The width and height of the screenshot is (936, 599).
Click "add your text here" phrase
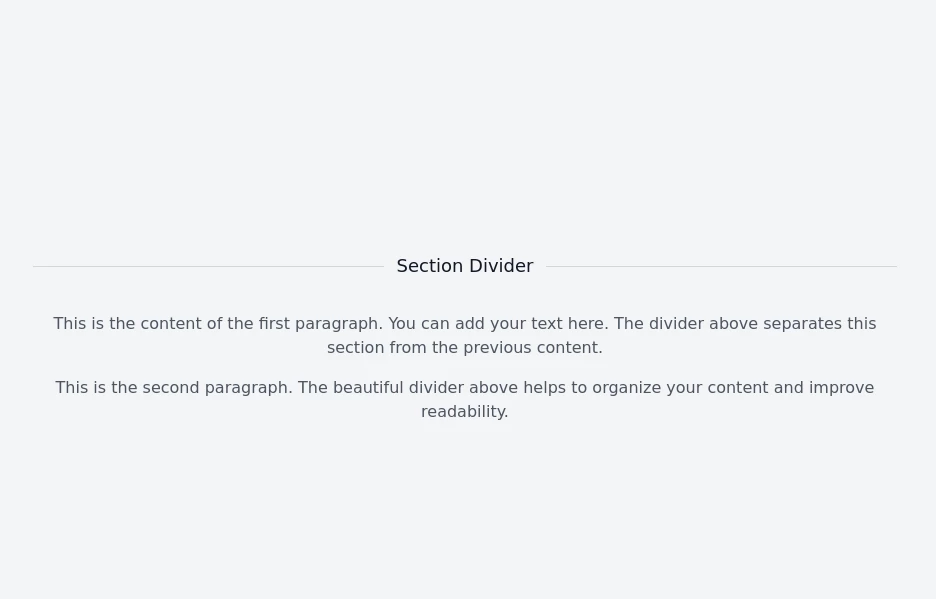tap(529, 324)
